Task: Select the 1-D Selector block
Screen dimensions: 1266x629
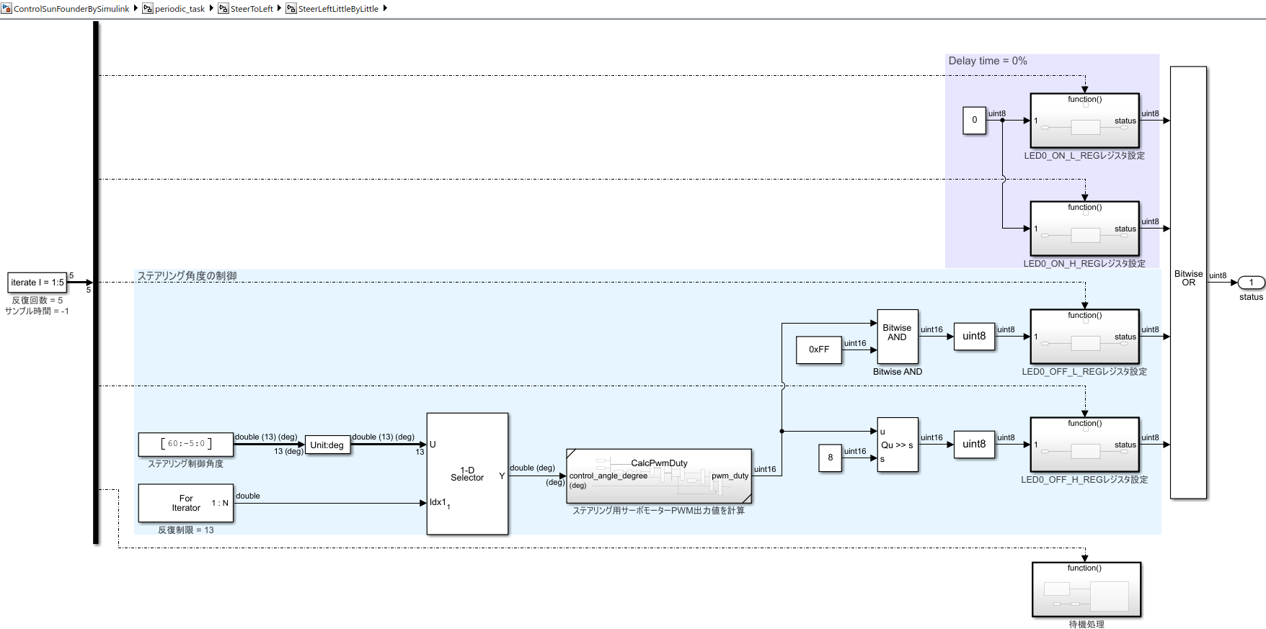Action: (467, 474)
